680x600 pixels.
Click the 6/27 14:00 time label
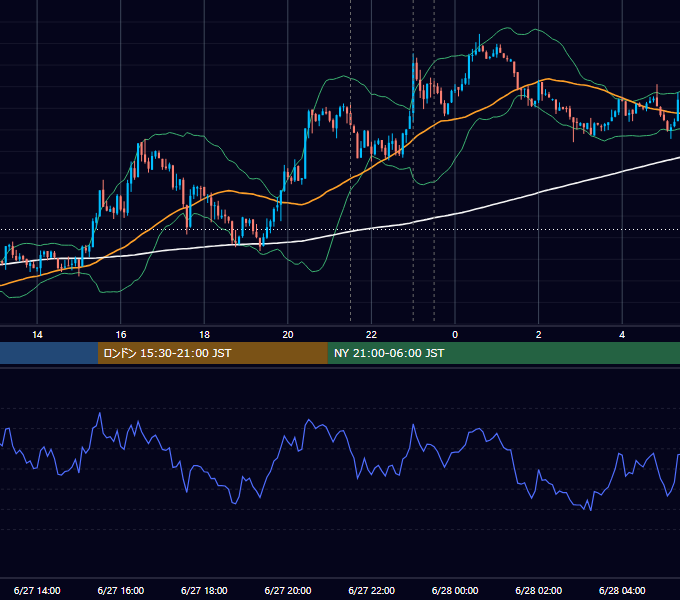(37, 590)
